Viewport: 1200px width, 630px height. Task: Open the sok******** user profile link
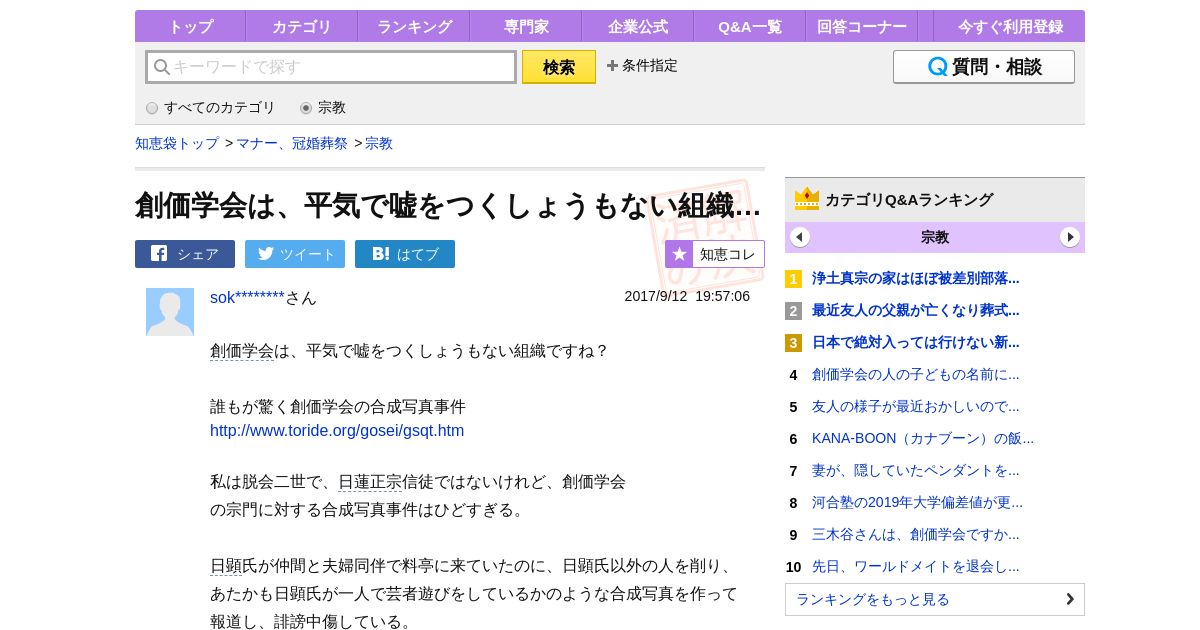click(247, 297)
